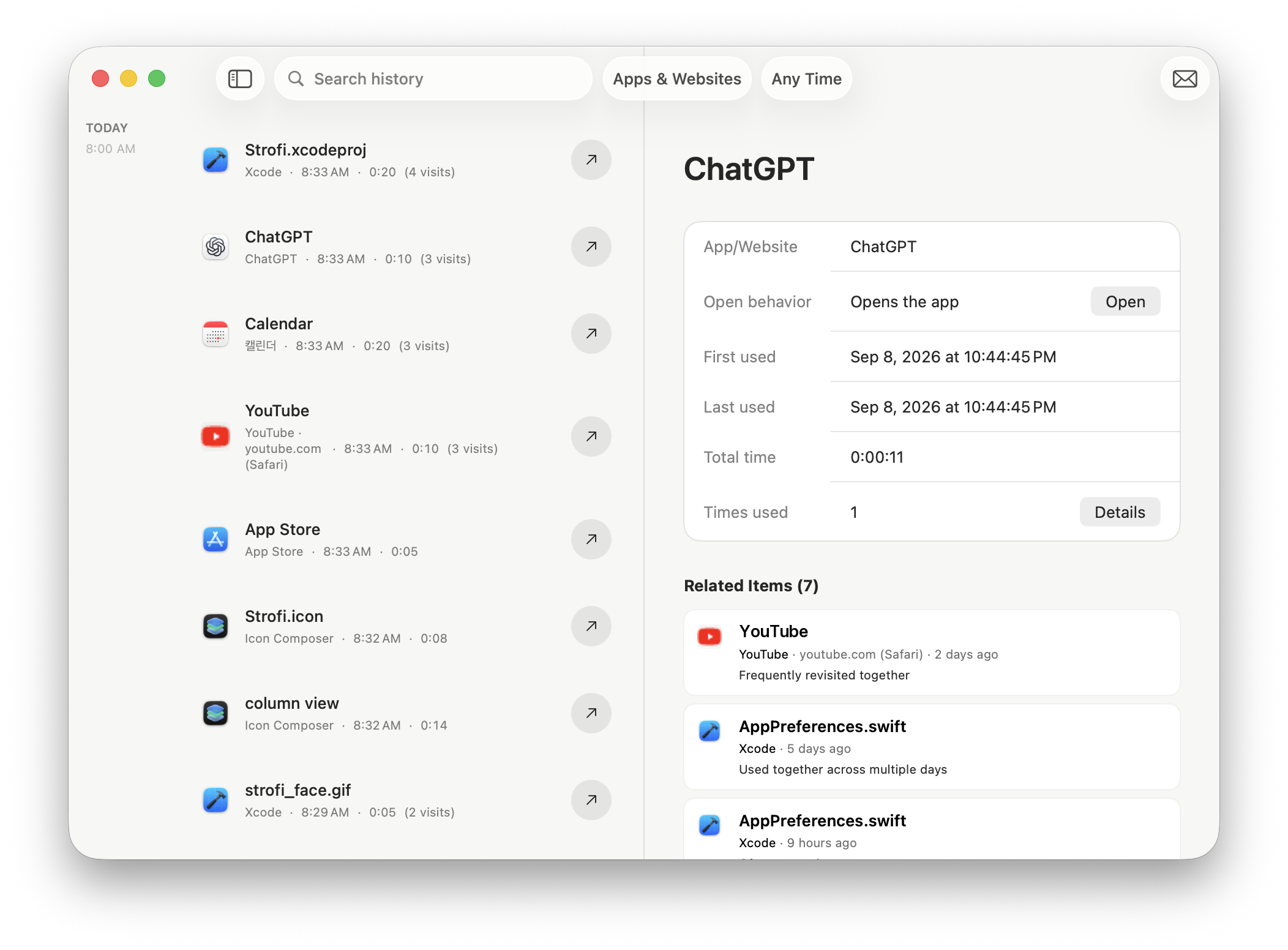The width and height of the screenshot is (1288, 950).
Task: Click the Details button
Action: [x=1120, y=512]
